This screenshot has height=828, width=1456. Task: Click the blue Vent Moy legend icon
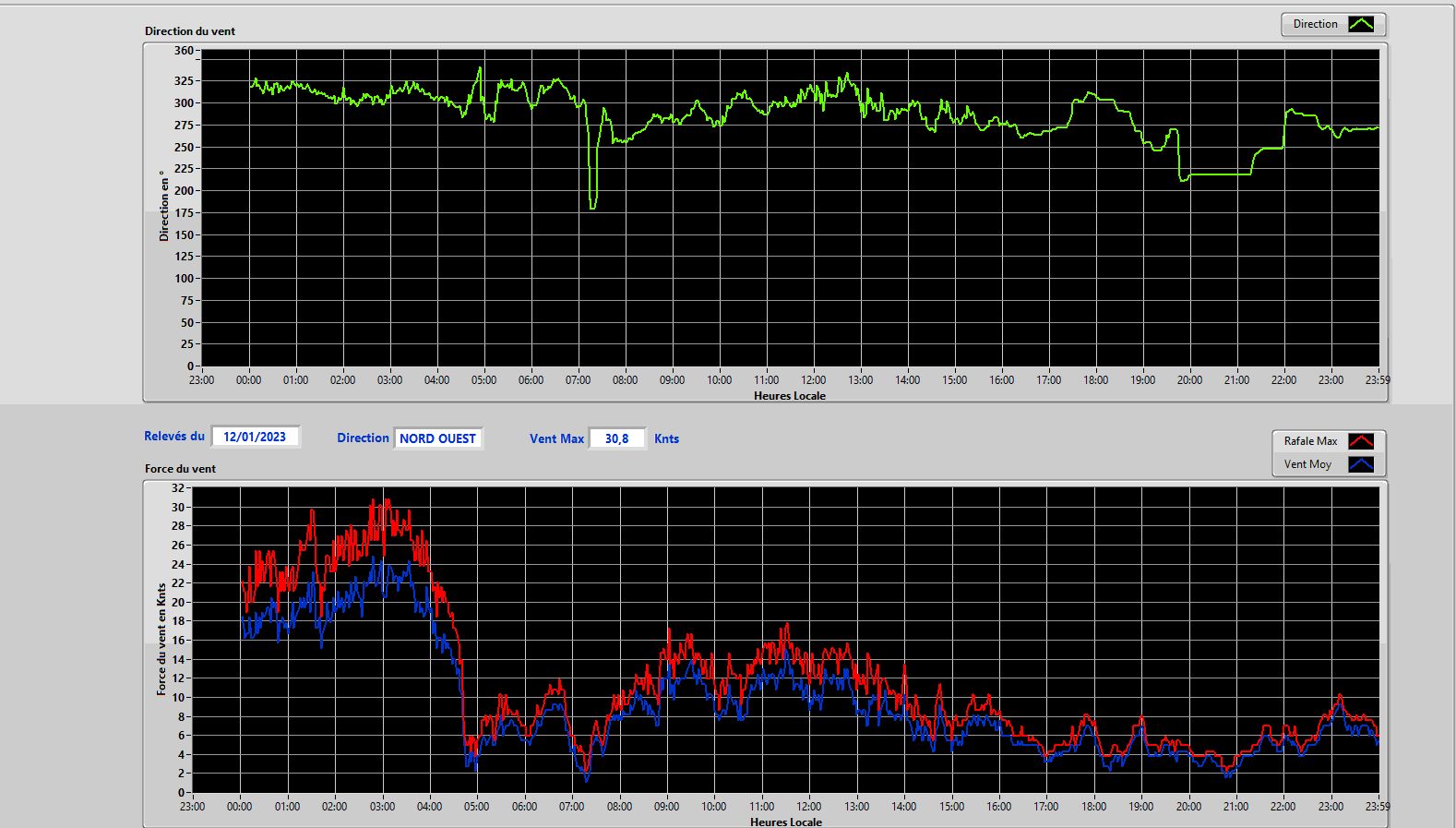point(1361,464)
